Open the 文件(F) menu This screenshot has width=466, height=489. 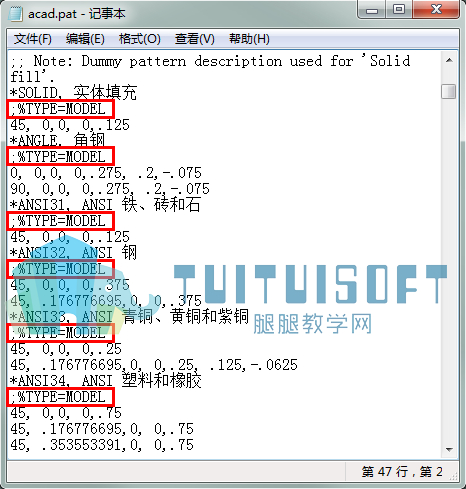tap(33, 39)
